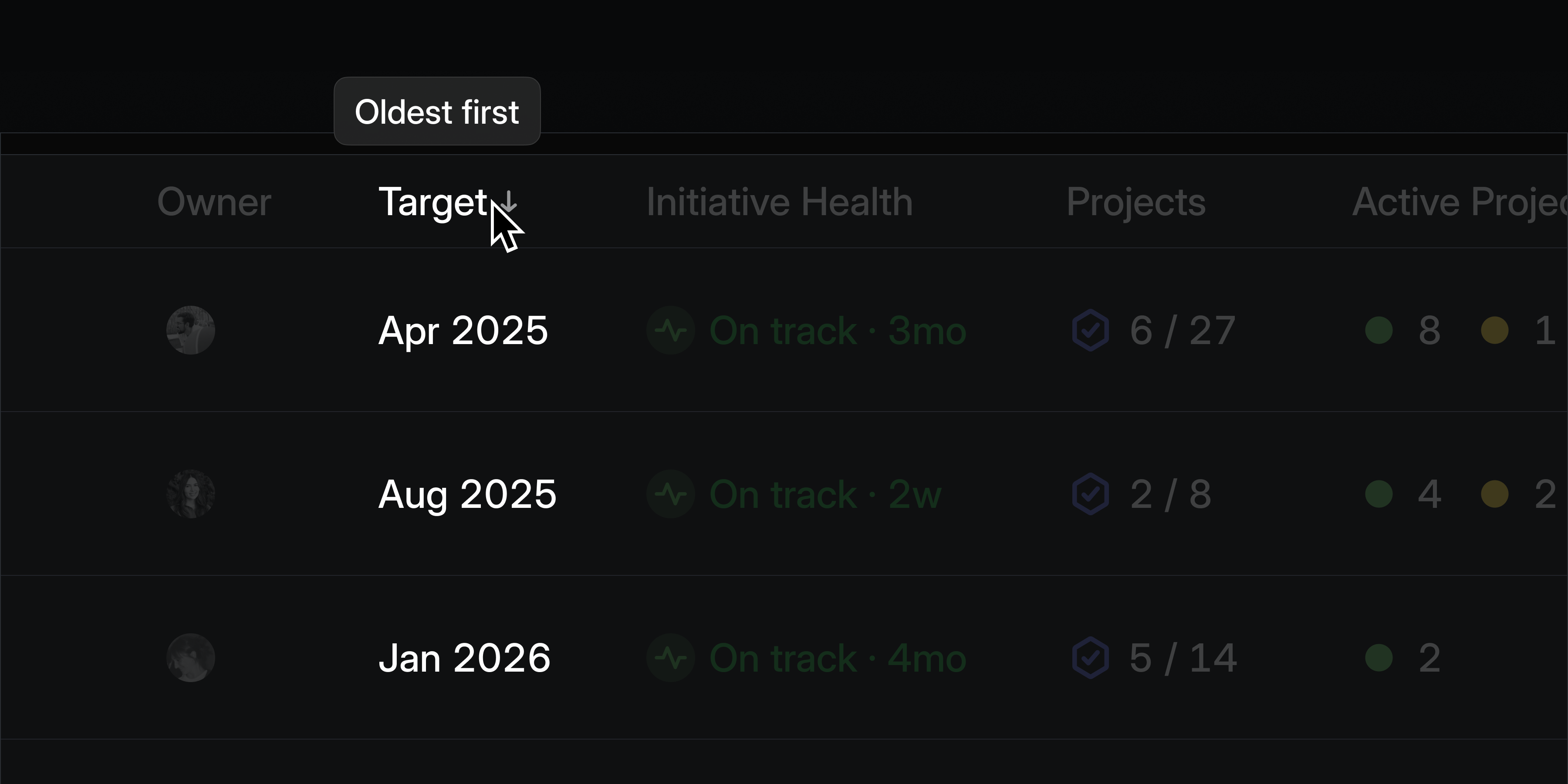Select the Jan 2026 target date cell

click(x=464, y=657)
